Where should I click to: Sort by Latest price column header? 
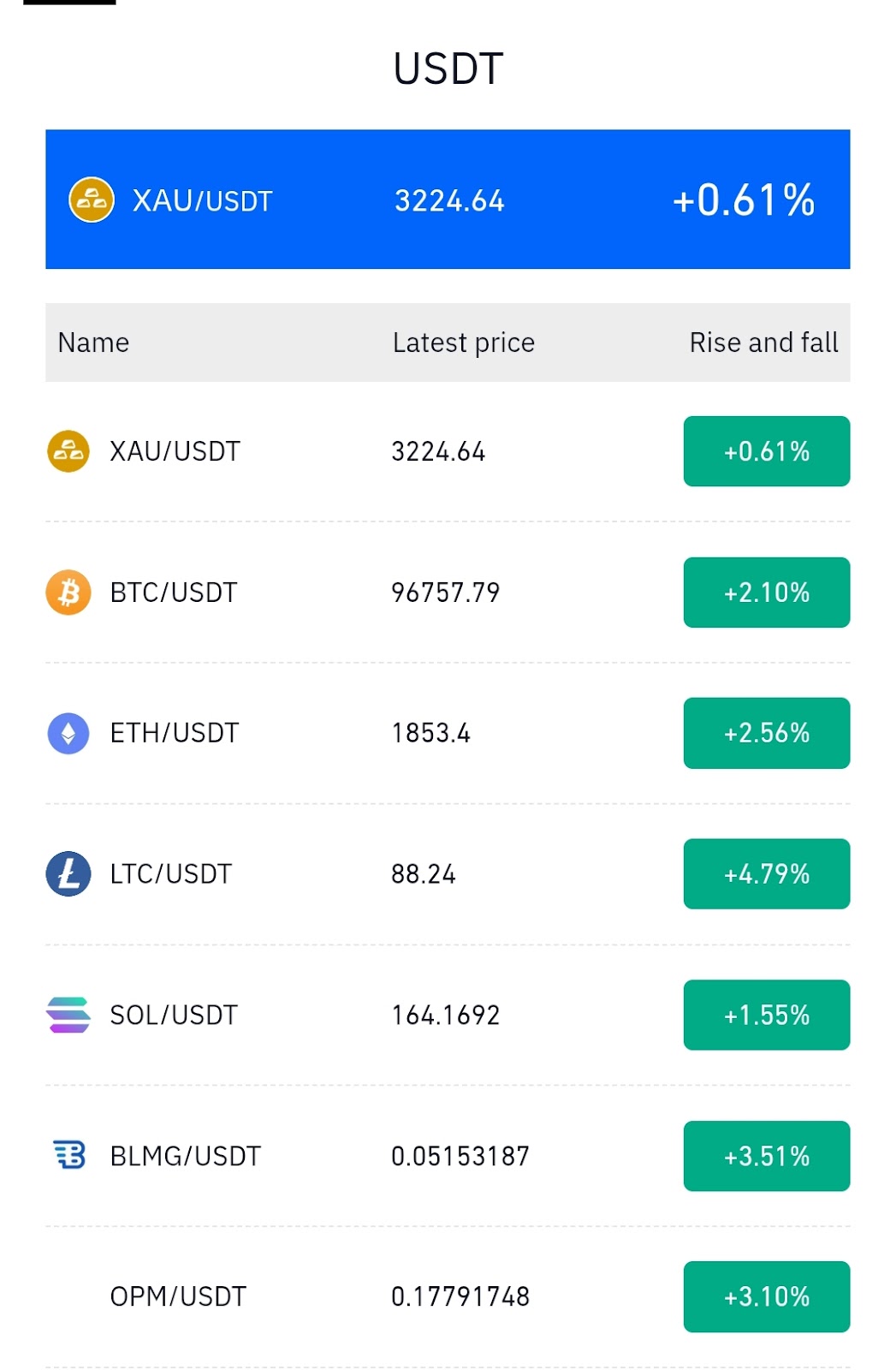click(x=463, y=342)
